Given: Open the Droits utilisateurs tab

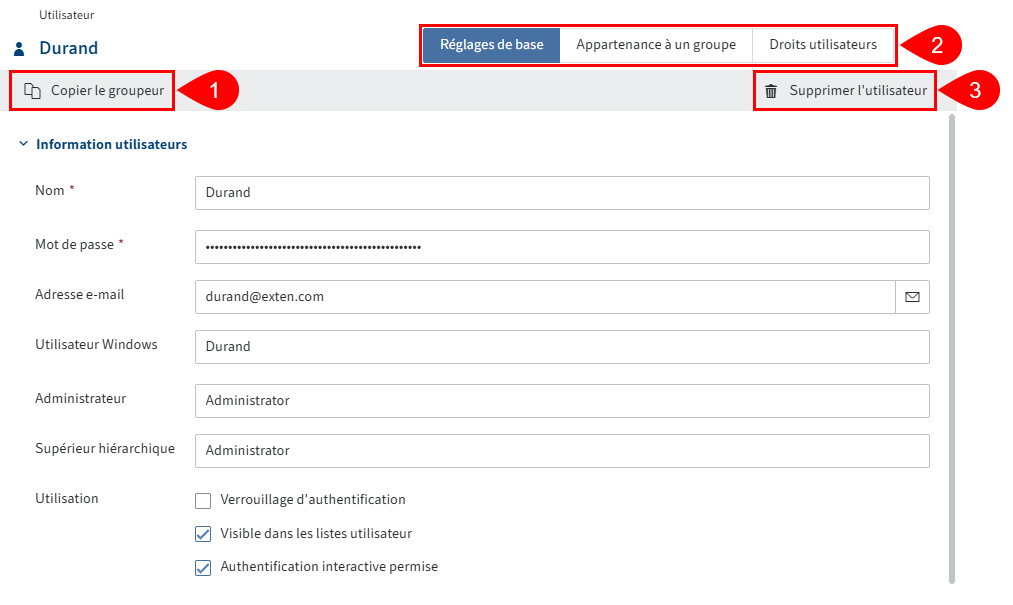Looking at the screenshot, I should point(822,44).
